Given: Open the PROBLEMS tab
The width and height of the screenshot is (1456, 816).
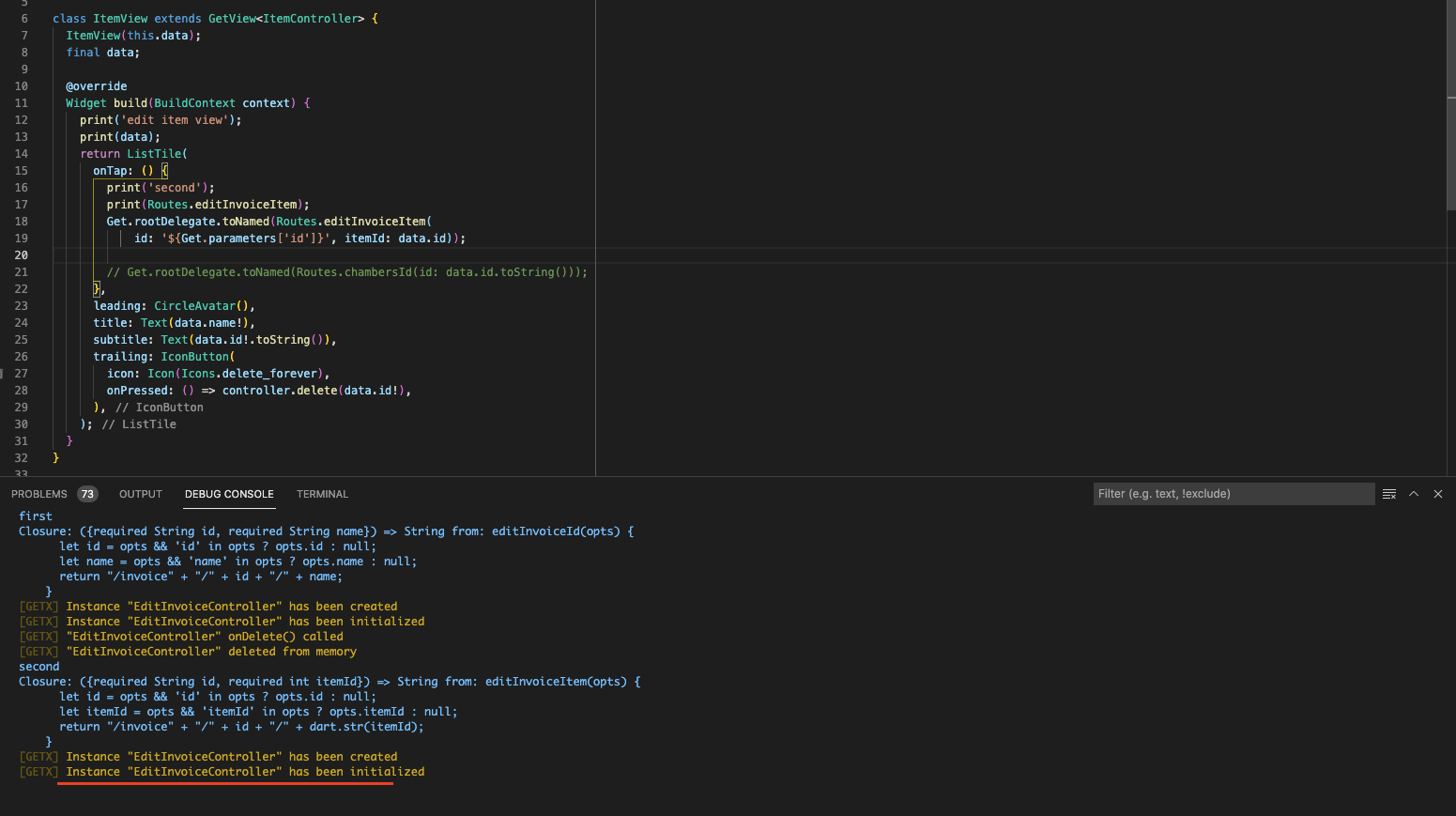Looking at the screenshot, I should (39, 494).
